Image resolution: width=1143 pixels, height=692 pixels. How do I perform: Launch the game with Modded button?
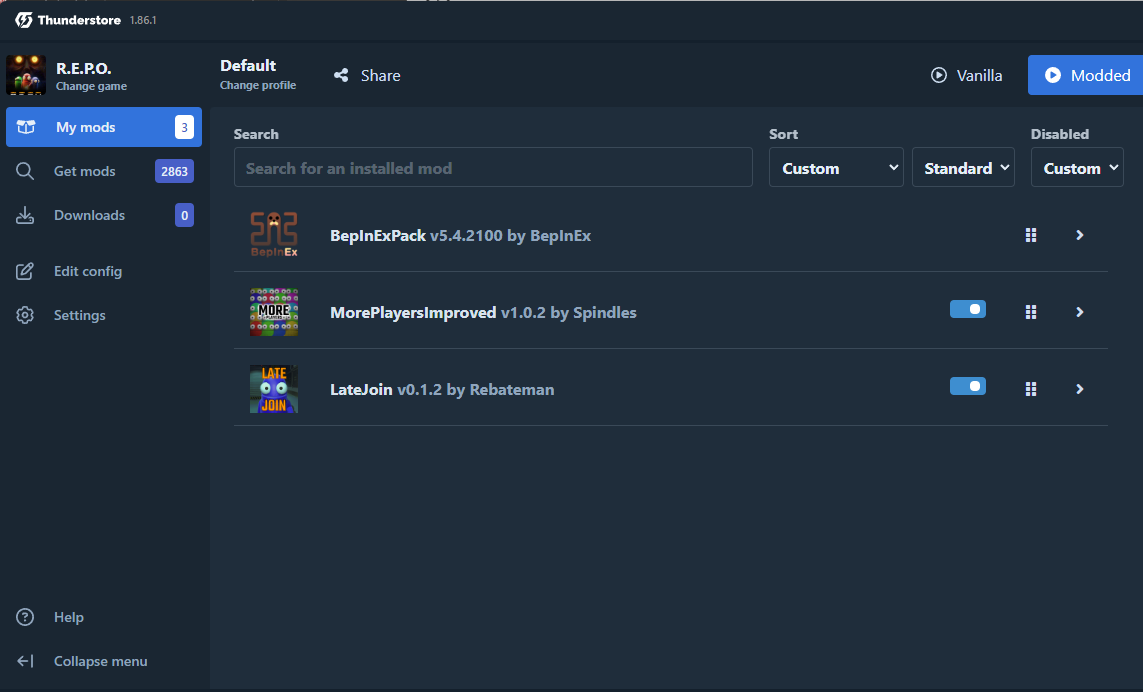1086,75
